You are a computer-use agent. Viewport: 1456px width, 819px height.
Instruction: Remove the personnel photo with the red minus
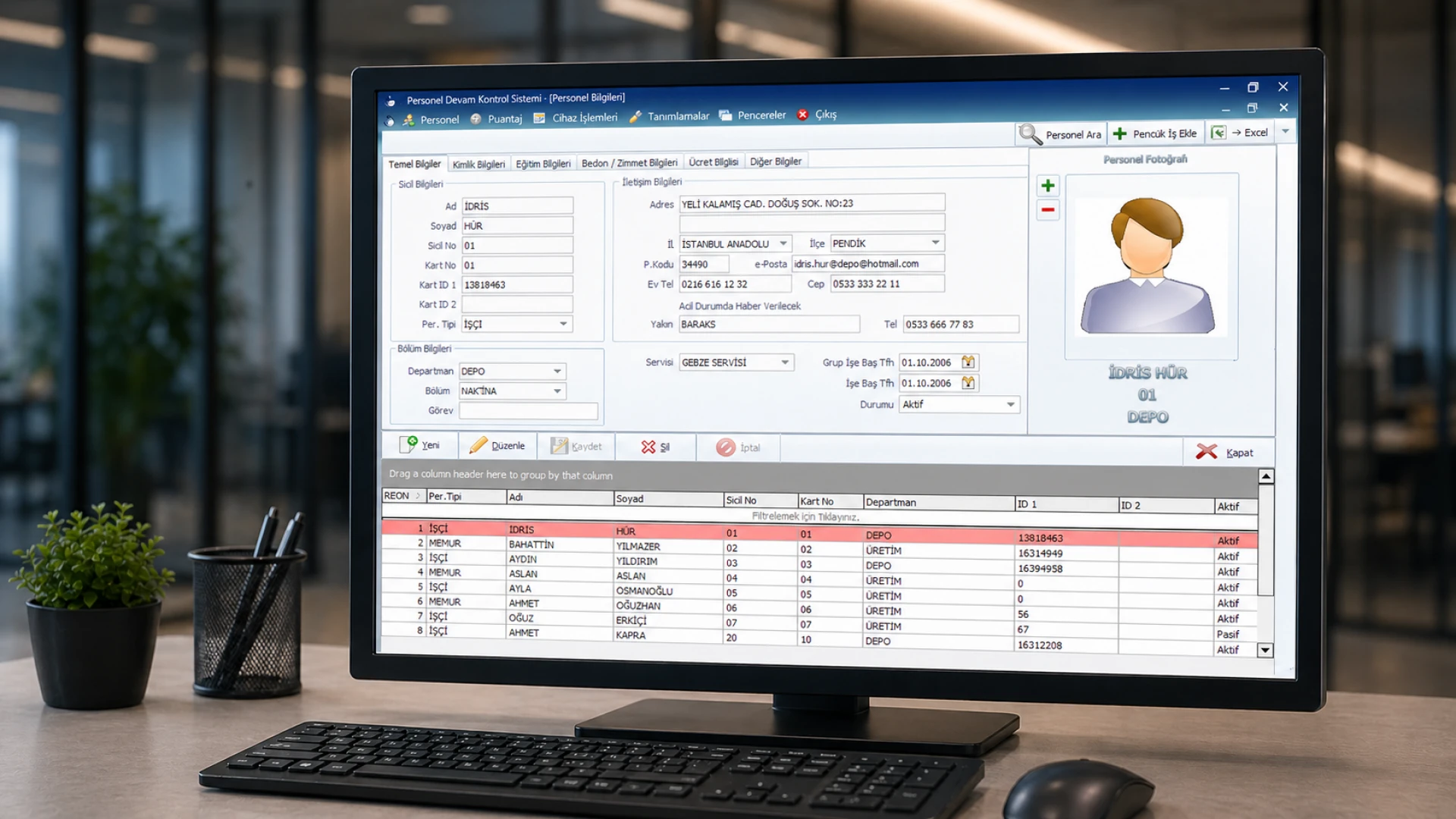point(1048,210)
